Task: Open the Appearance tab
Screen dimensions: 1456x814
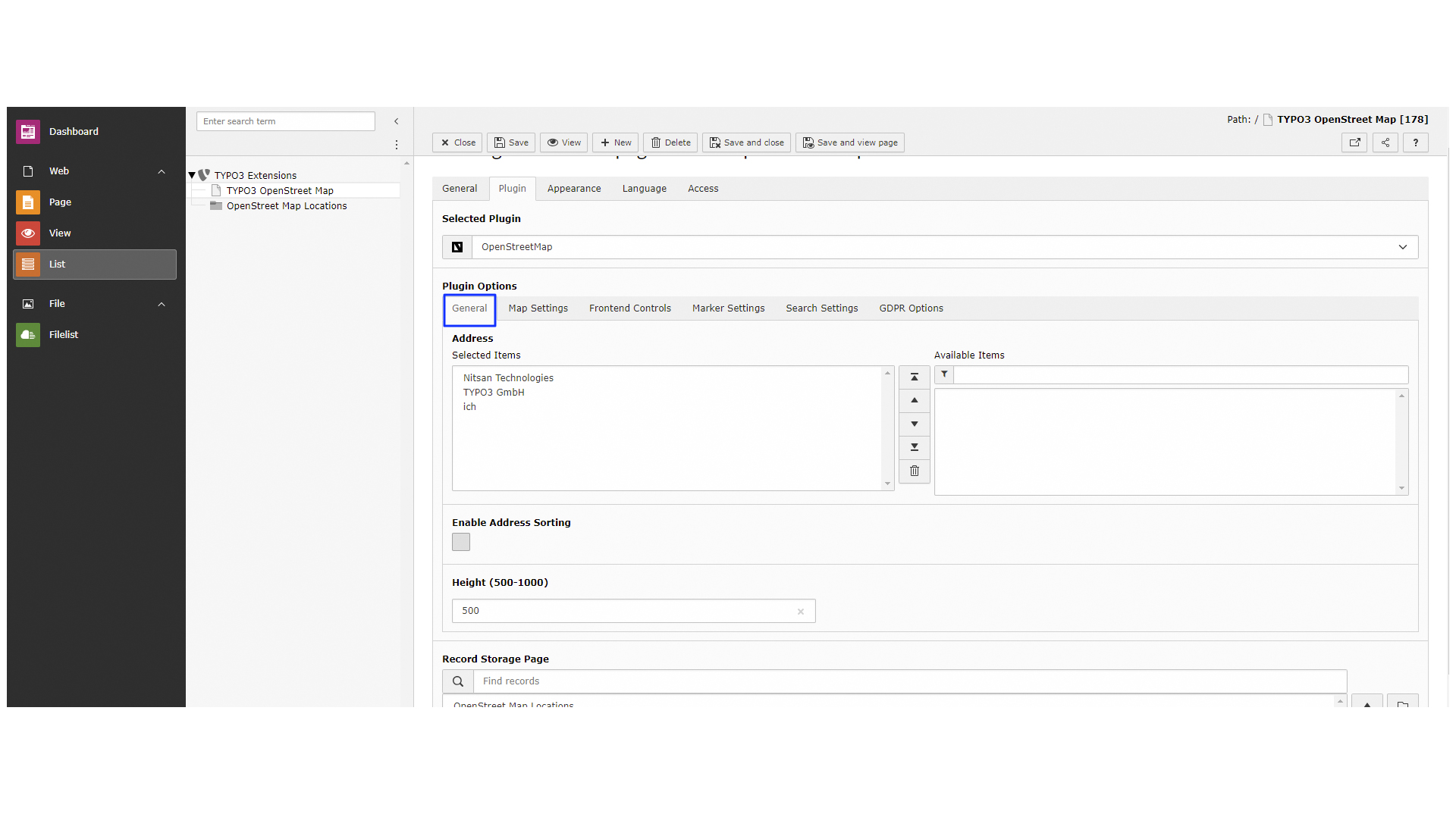Action: (574, 188)
